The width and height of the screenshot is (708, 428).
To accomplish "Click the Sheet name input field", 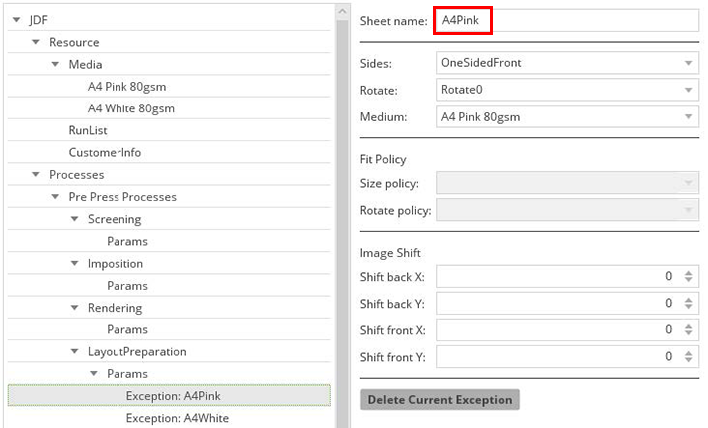I will [x=565, y=21].
